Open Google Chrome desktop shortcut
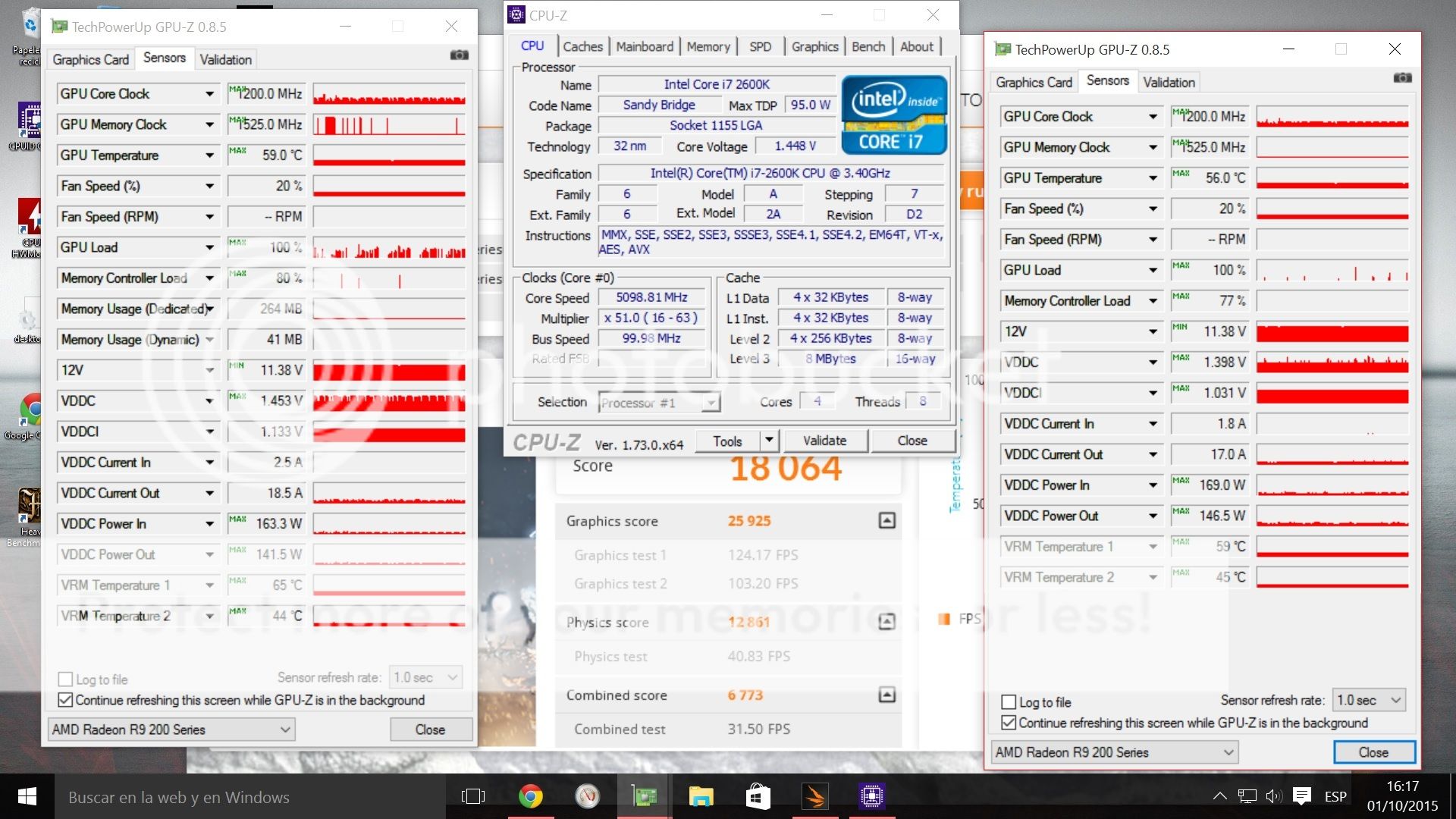This screenshot has width=1456, height=819. pos(29,416)
